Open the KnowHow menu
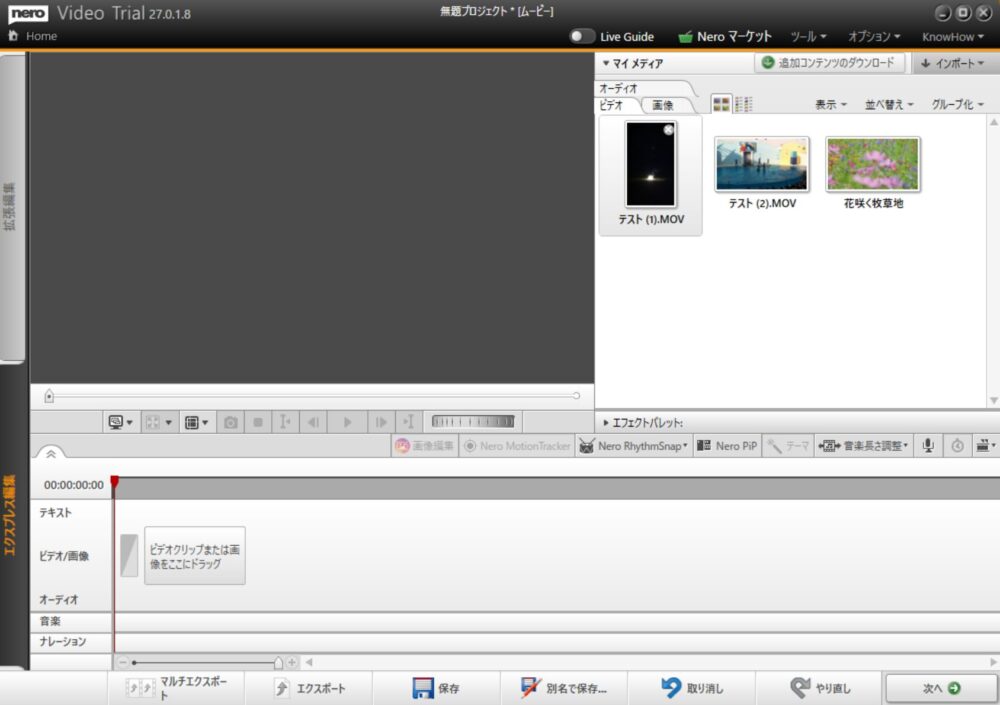1000x705 pixels. 952,36
